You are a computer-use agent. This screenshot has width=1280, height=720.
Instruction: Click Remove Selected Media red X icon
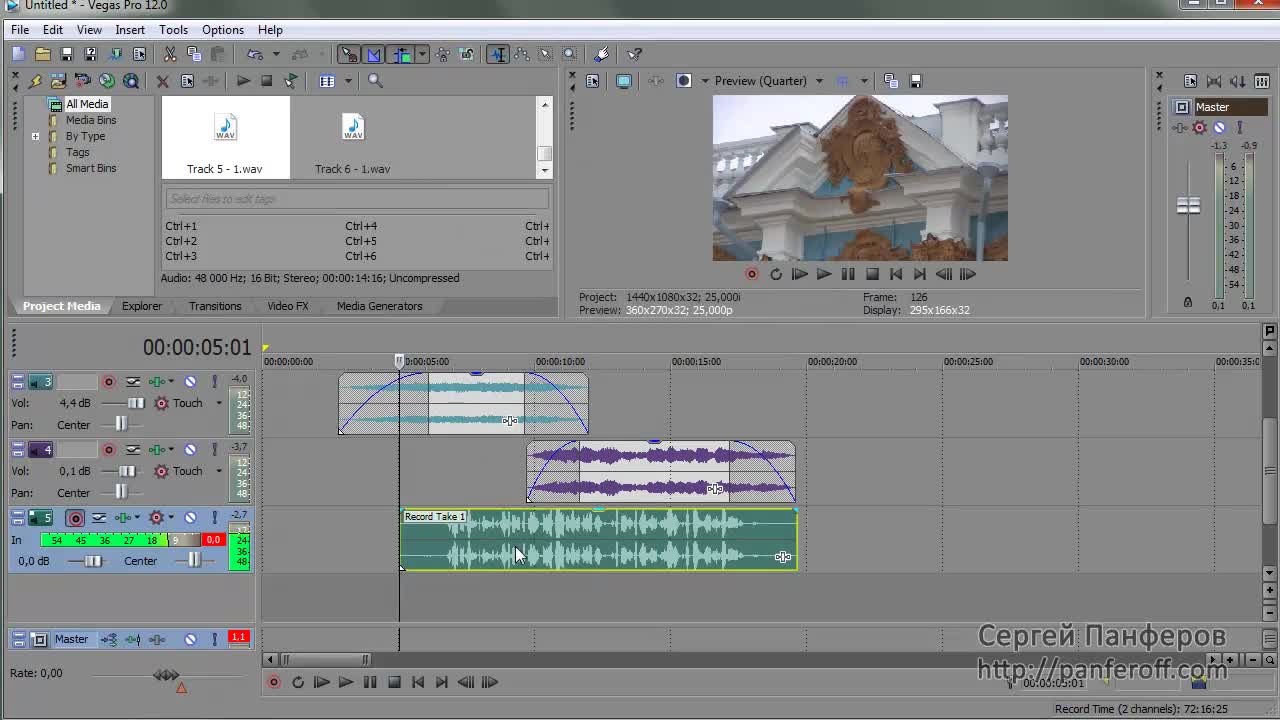(x=163, y=81)
